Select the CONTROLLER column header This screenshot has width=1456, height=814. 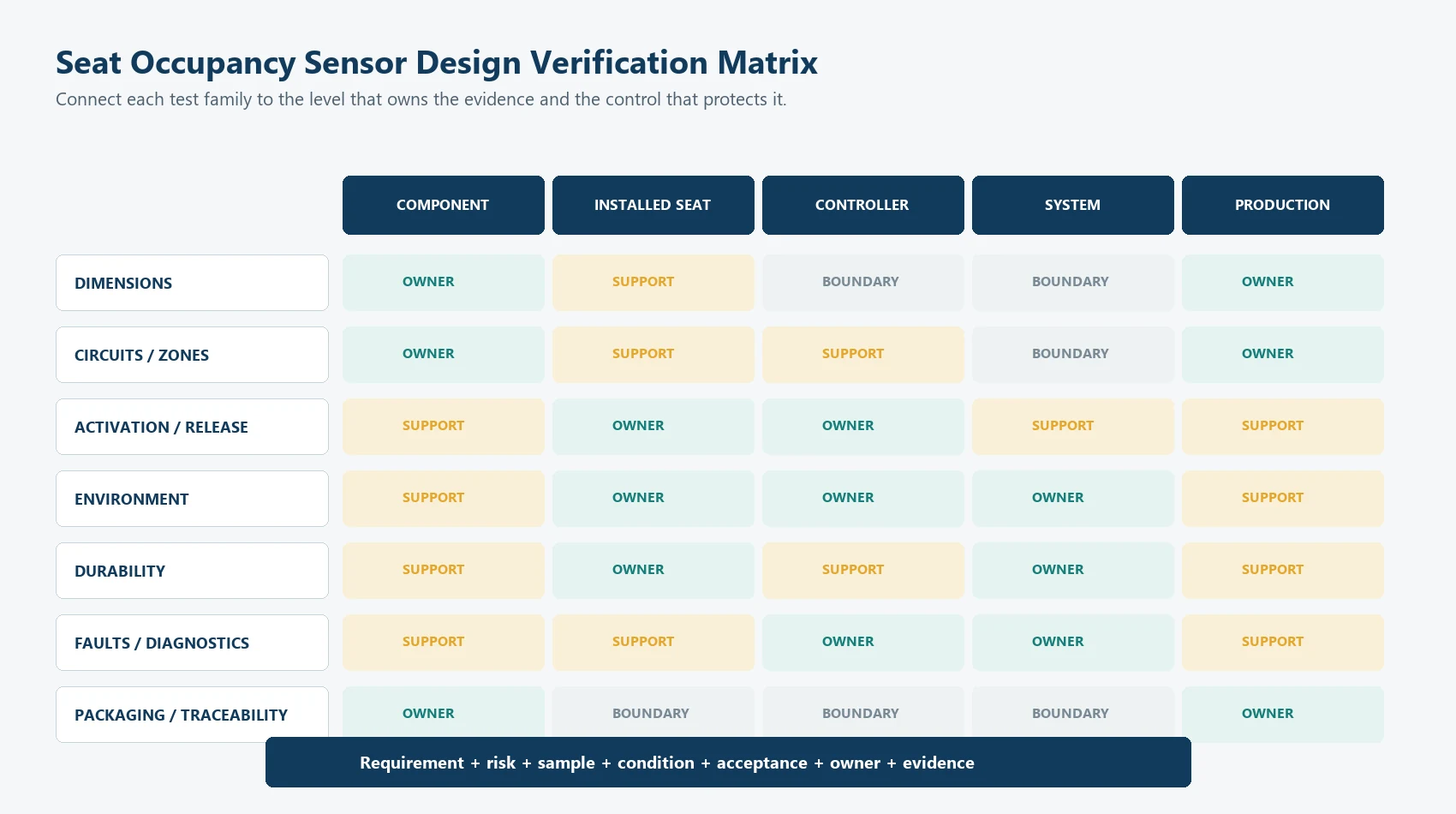click(863, 205)
